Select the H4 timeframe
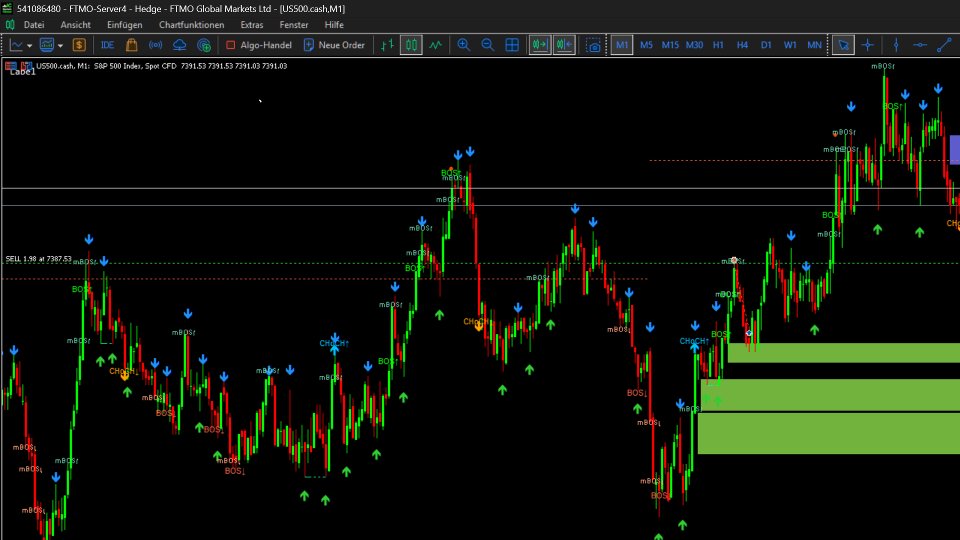The height and width of the screenshot is (540, 960). (742, 45)
